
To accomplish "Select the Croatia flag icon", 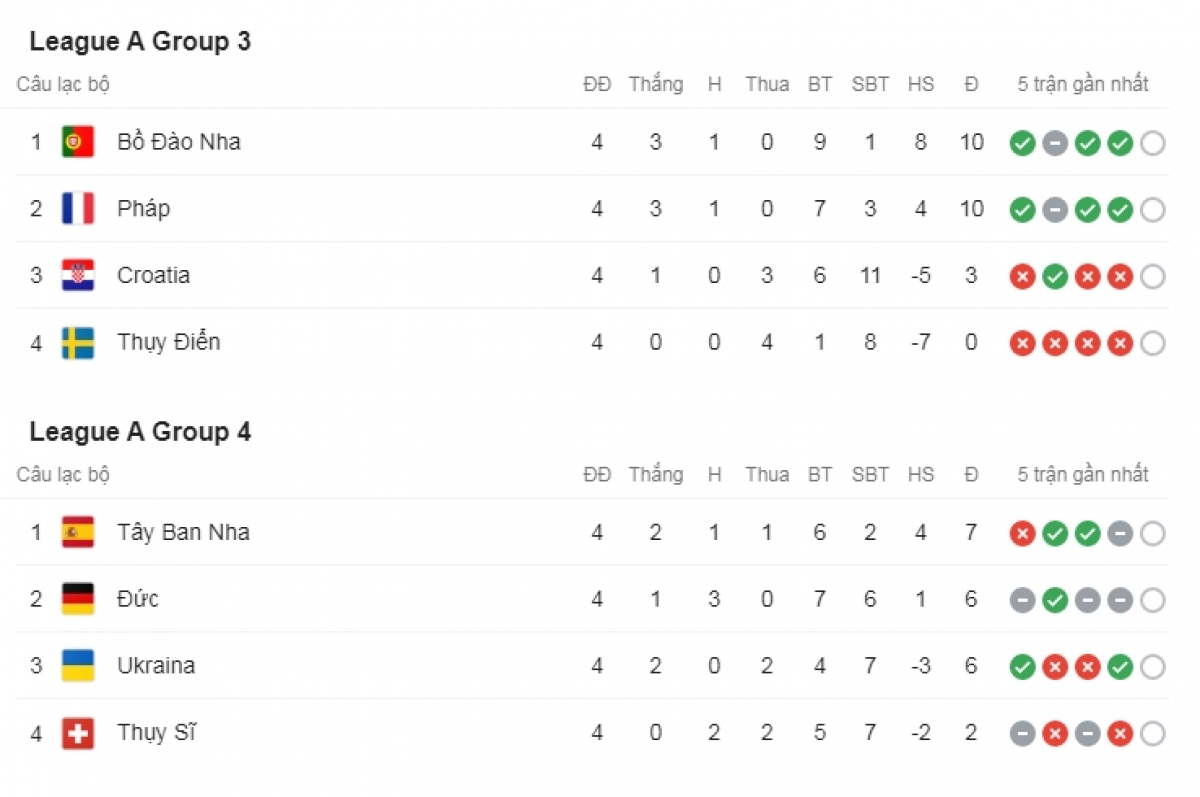I will [x=78, y=275].
